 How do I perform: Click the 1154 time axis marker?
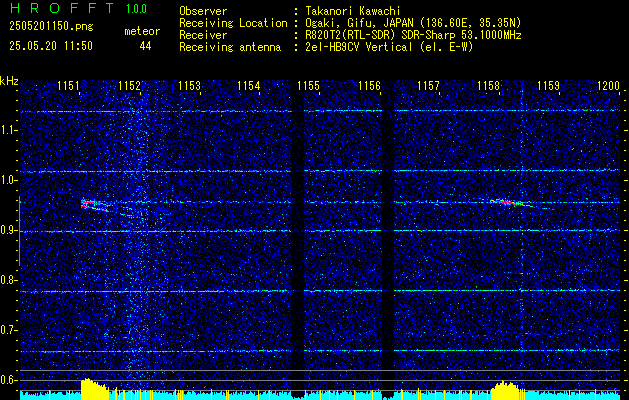pos(249,85)
